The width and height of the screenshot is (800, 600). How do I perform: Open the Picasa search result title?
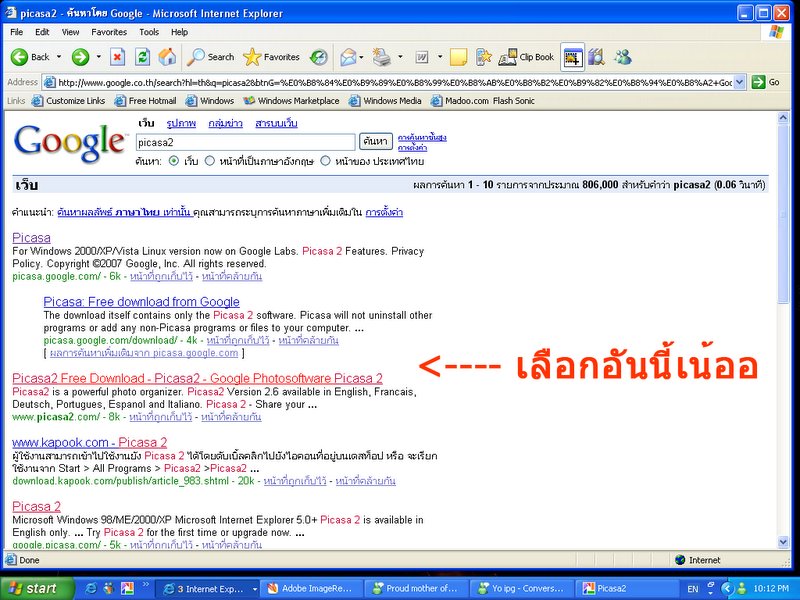coord(32,238)
